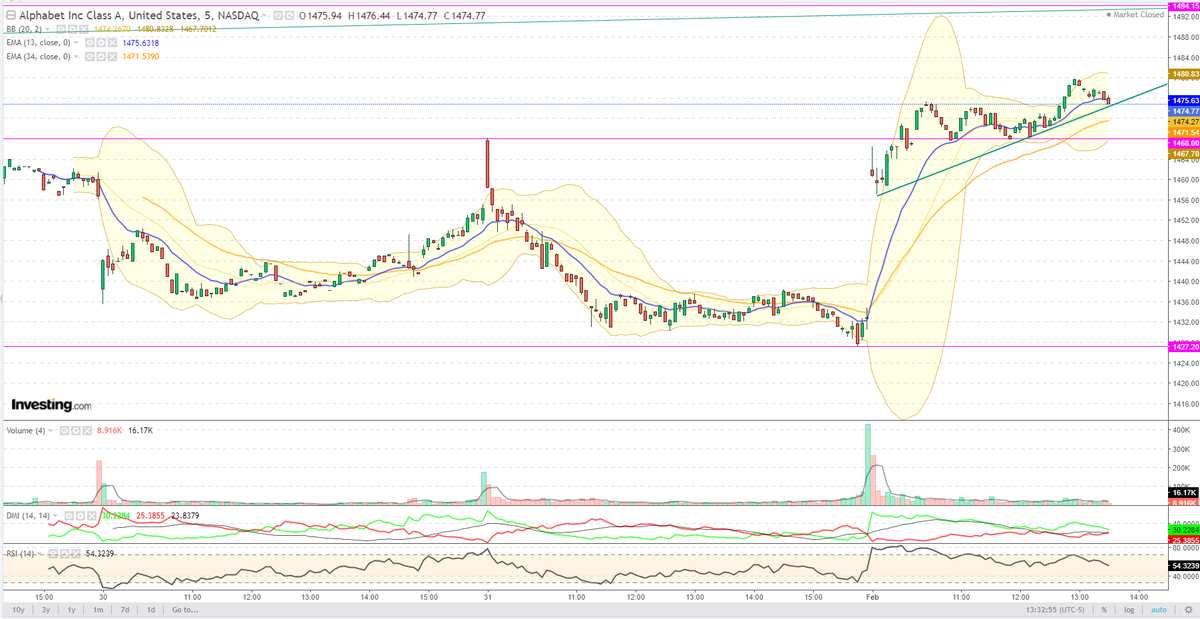Open settings for the main Alphabet series

pos(290,15)
